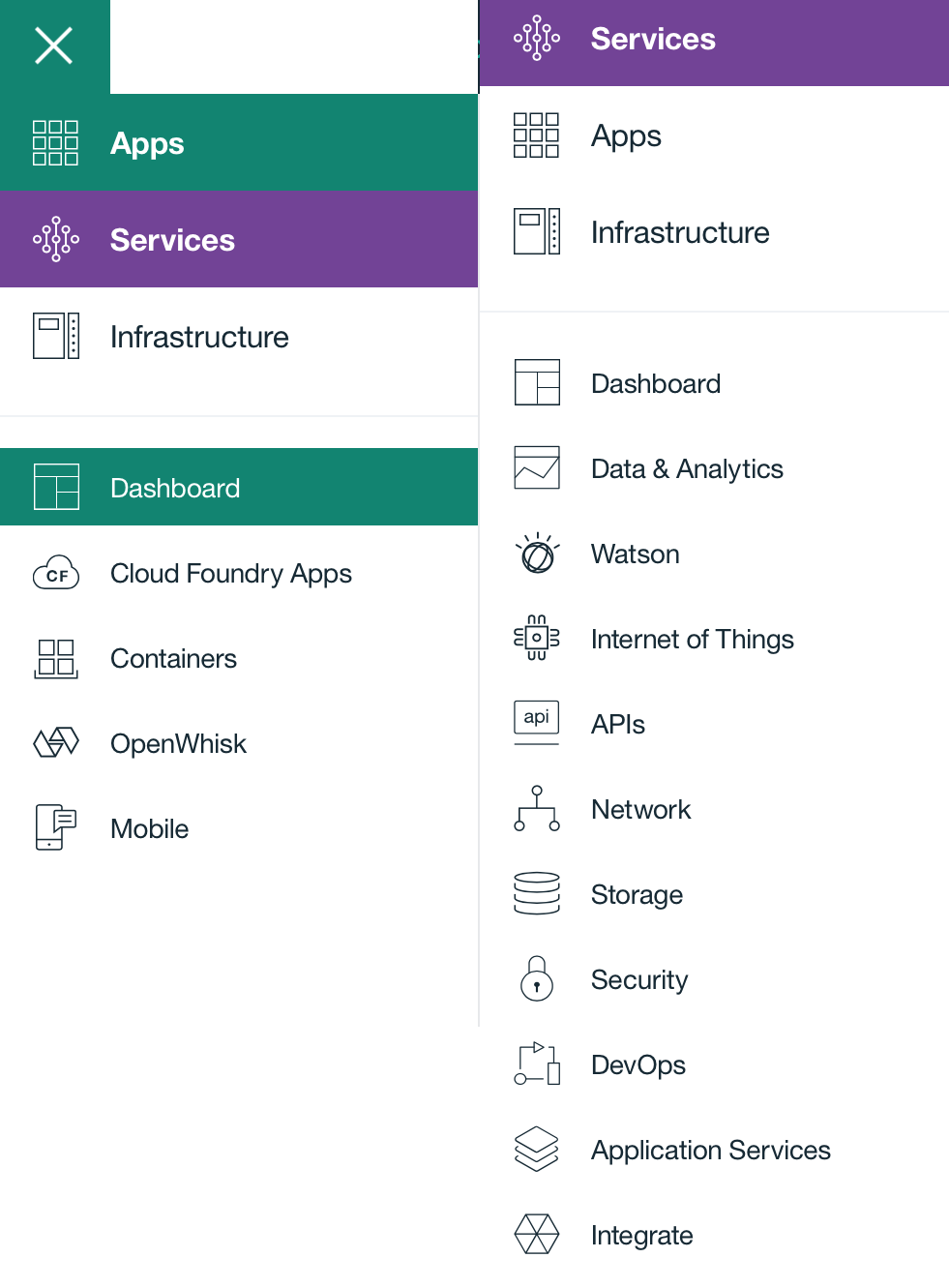The width and height of the screenshot is (949, 1288).
Task: Click the Cloud Foundry CF cloud icon
Action: (x=56, y=574)
